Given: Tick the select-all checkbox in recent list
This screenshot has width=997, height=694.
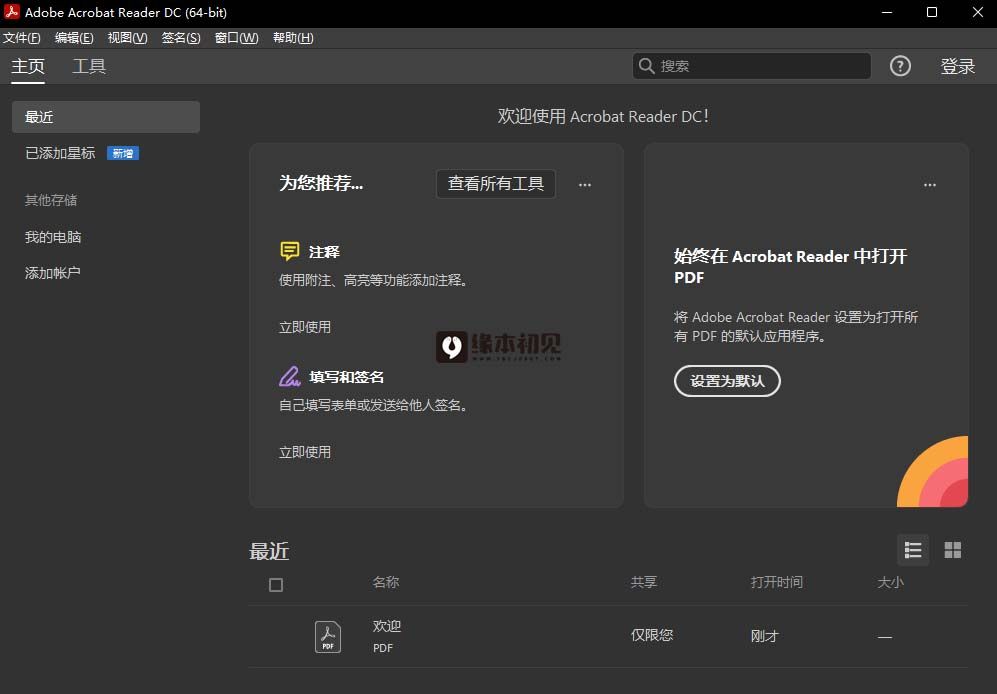Looking at the screenshot, I should tap(276, 585).
